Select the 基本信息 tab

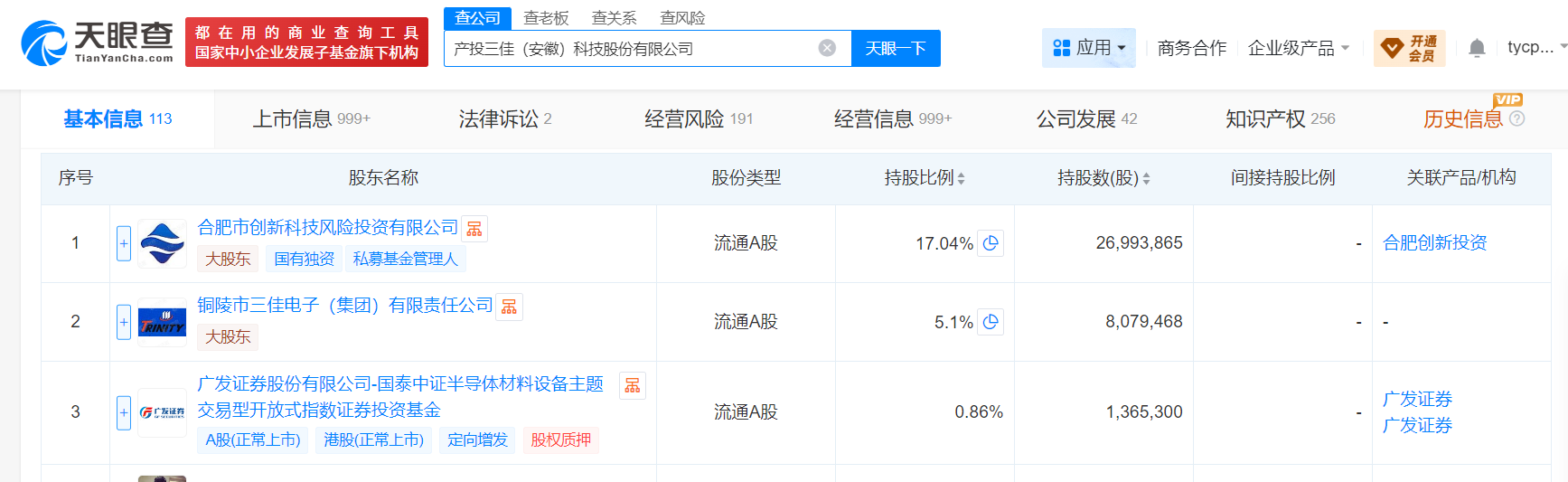pyautogui.click(x=117, y=118)
